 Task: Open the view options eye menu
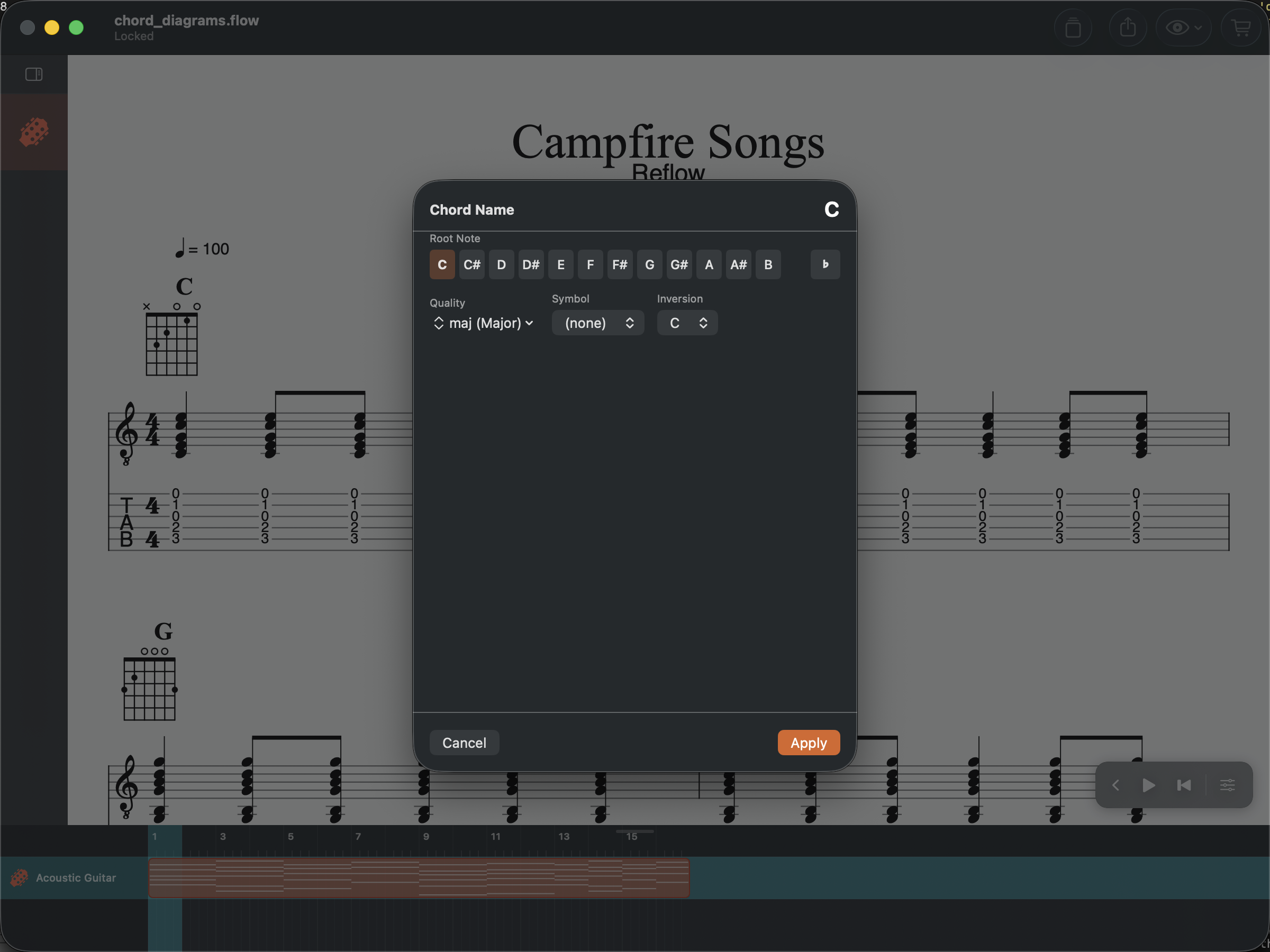[x=1182, y=27]
